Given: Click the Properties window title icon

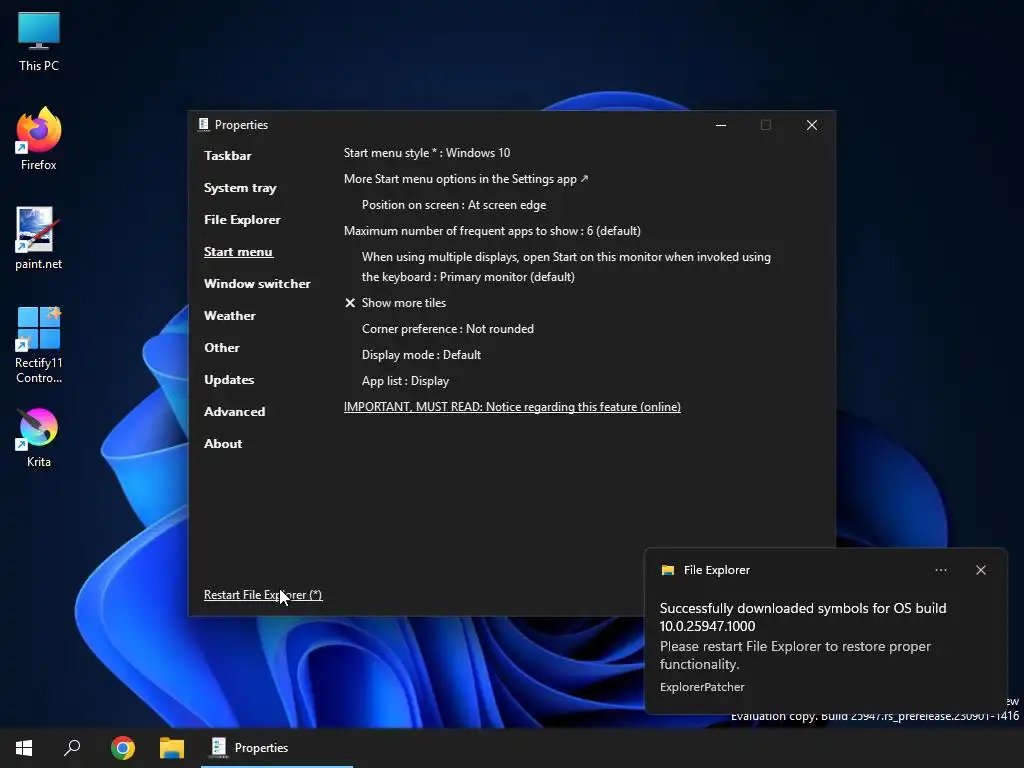Looking at the screenshot, I should coord(204,124).
